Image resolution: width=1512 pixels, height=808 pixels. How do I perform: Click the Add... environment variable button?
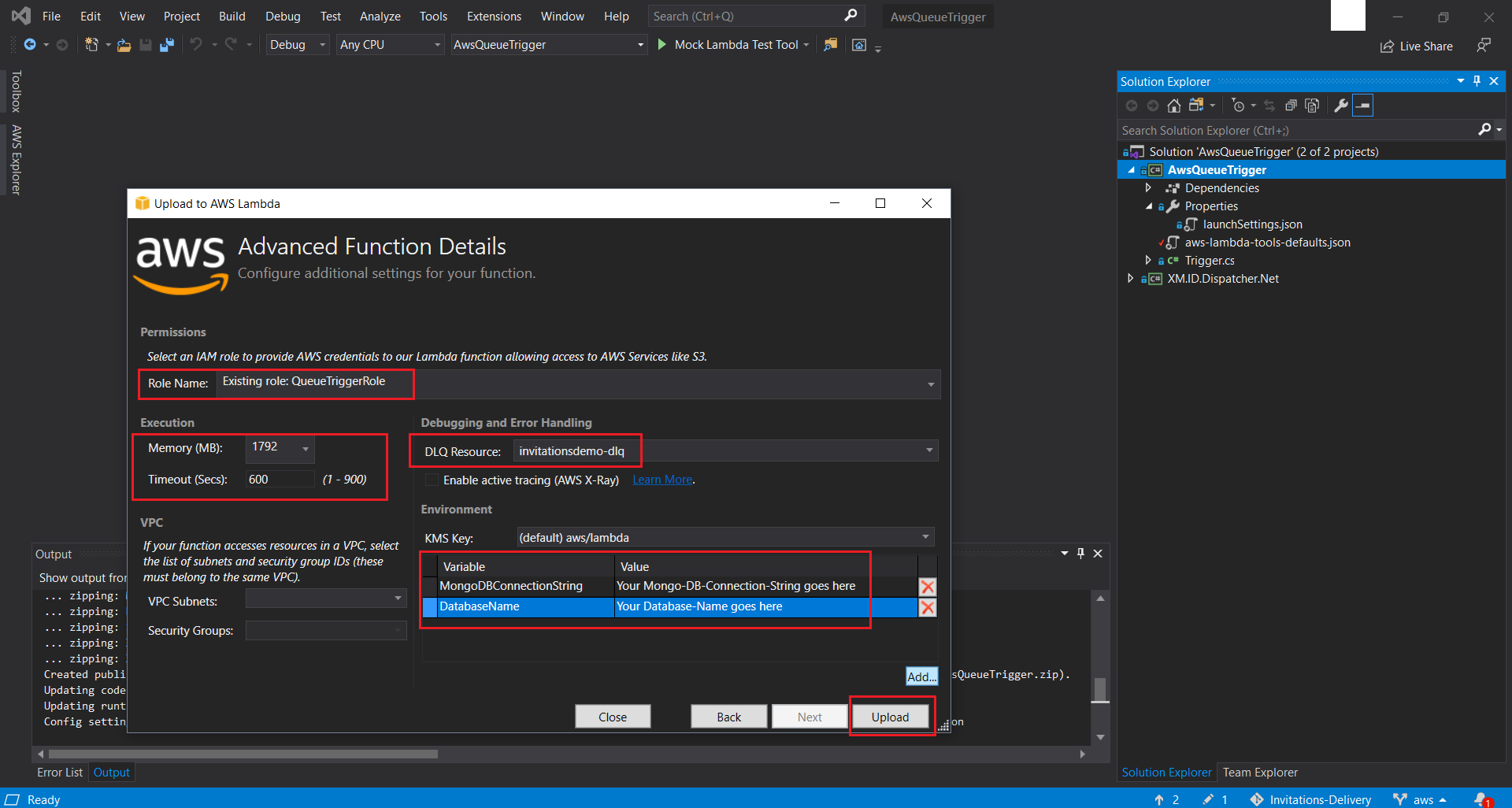(x=921, y=676)
